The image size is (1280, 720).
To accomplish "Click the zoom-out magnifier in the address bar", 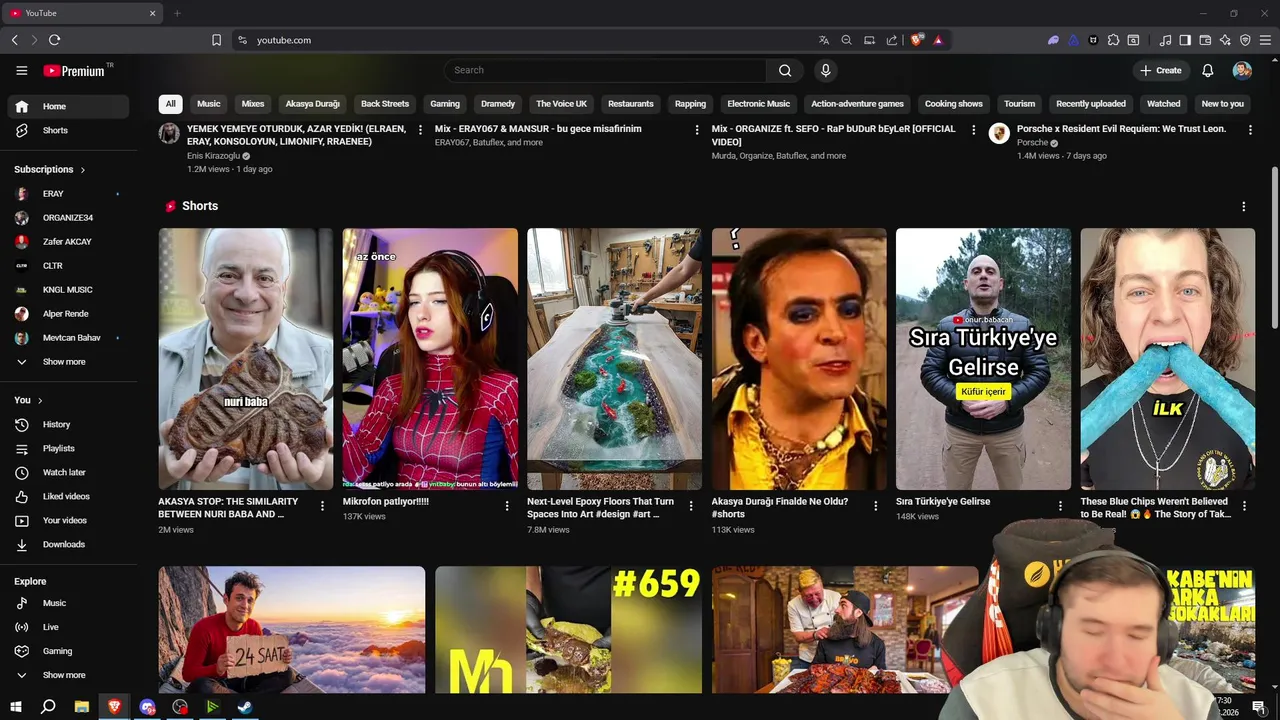I will point(846,40).
